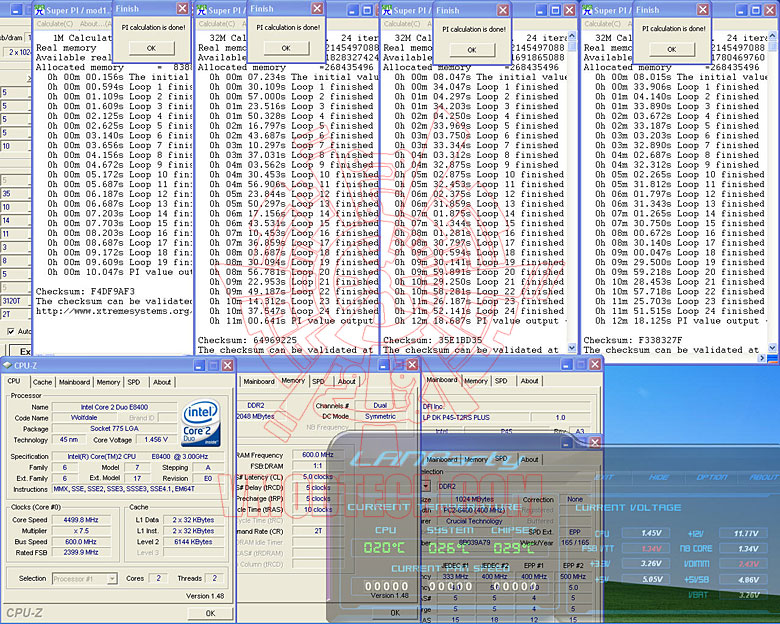This screenshot has width=780, height=624.
Task: Click Super PI icon of the 1M calculation window
Action: tap(39, 10)
